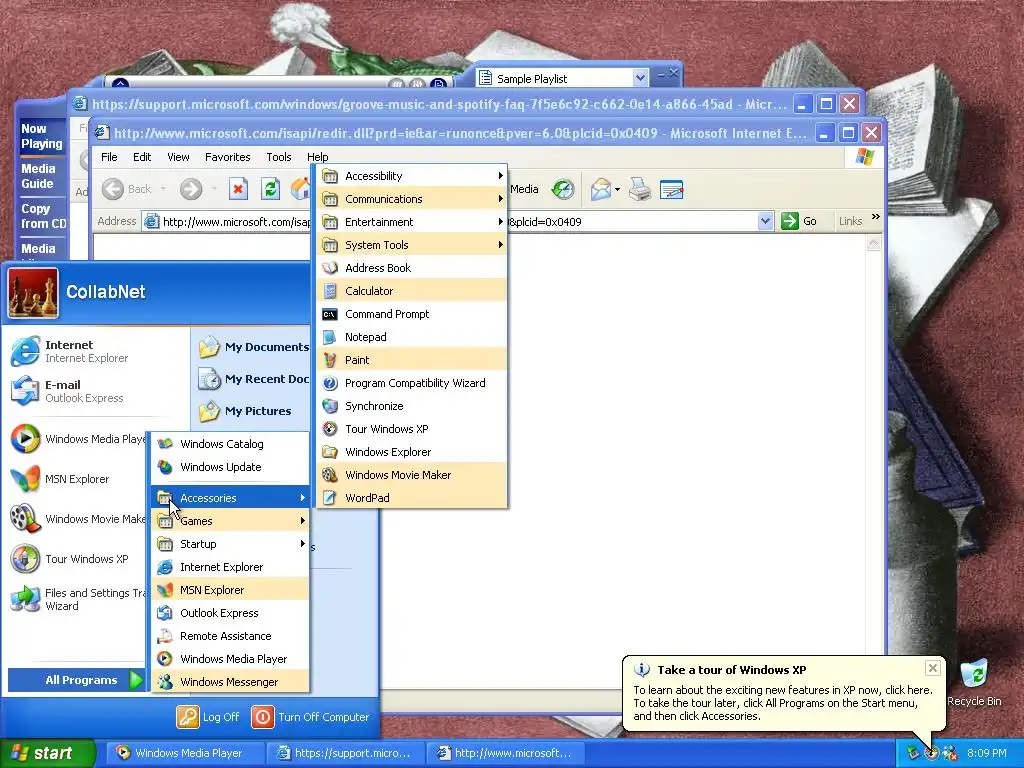
Task: Expand the Accessibility submenu
Action: (411, 176)
